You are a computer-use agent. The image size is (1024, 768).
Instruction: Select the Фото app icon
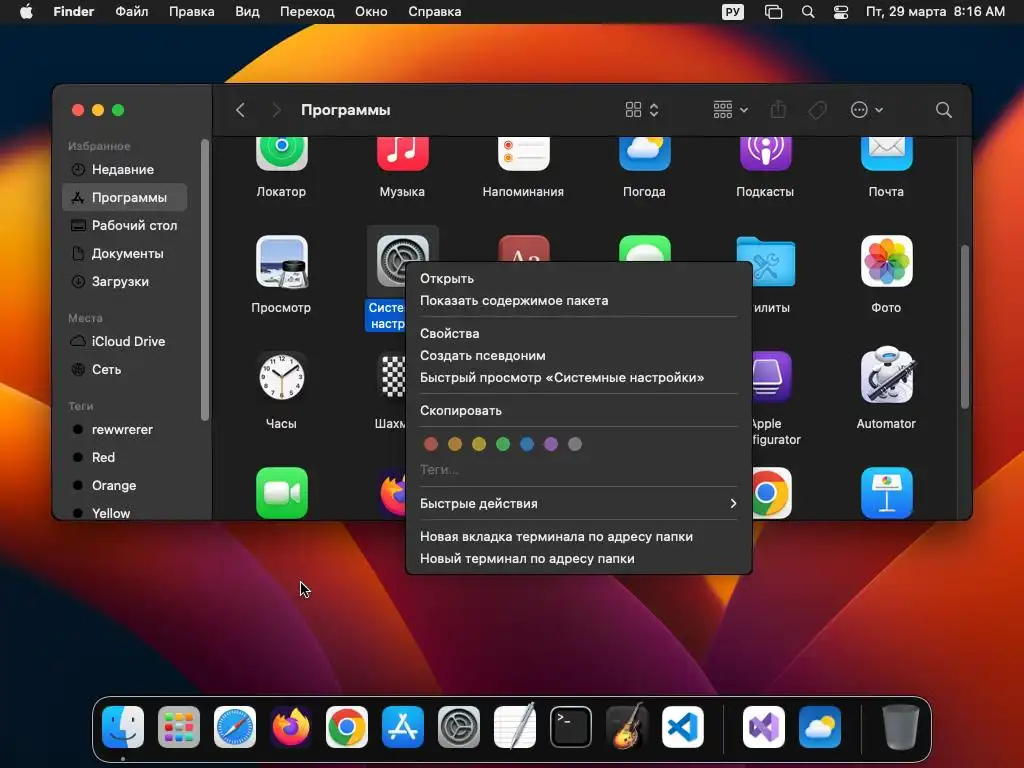886,261
